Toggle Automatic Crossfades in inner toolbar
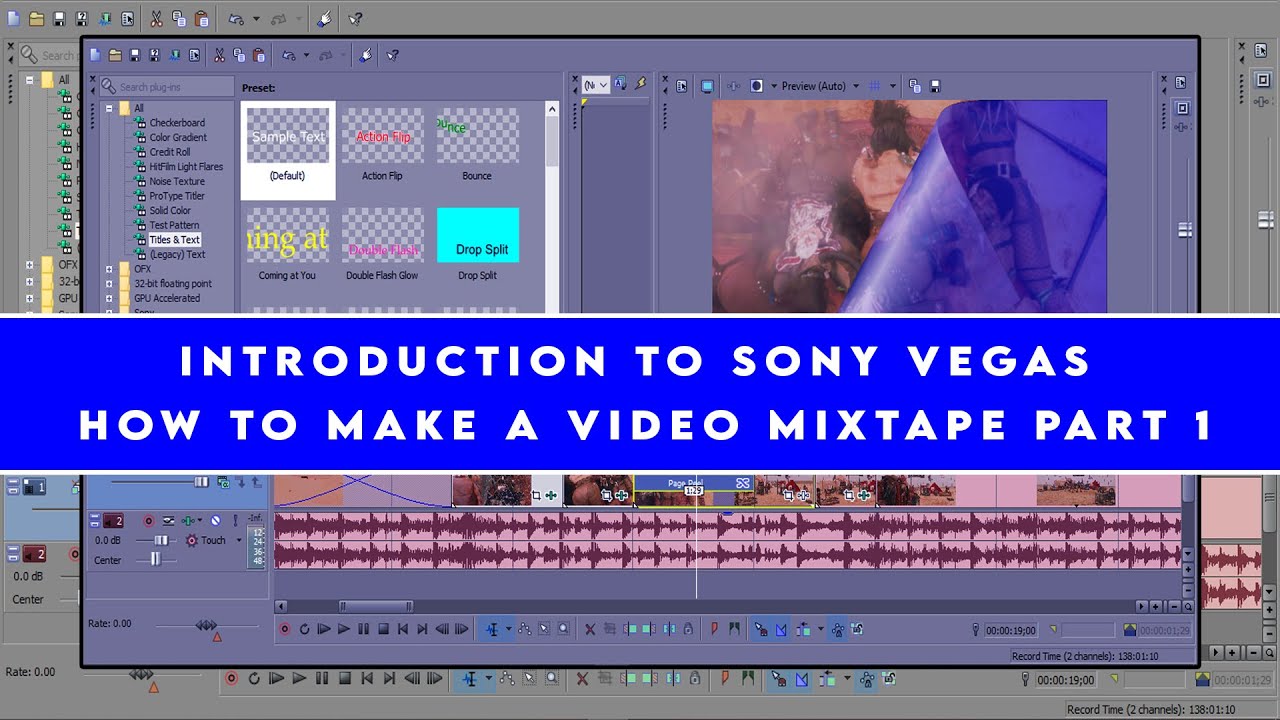1280x720 pixels. pyautogui.click(x=781, y=629)
